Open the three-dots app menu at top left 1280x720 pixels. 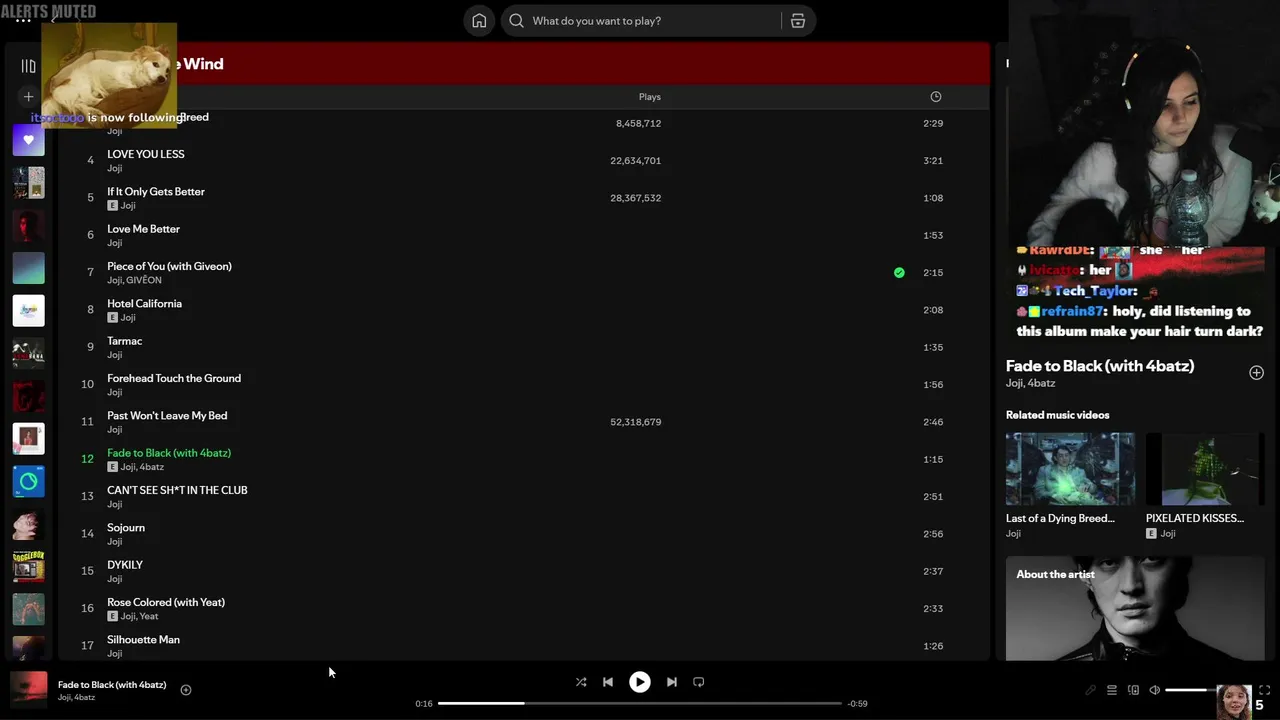tap(23, 19)
